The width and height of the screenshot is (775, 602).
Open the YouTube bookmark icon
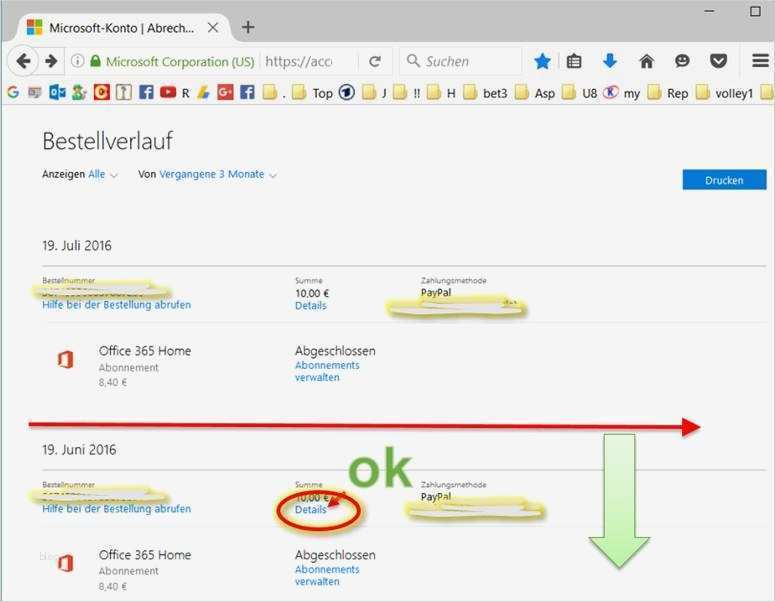(x=168, y=92)
